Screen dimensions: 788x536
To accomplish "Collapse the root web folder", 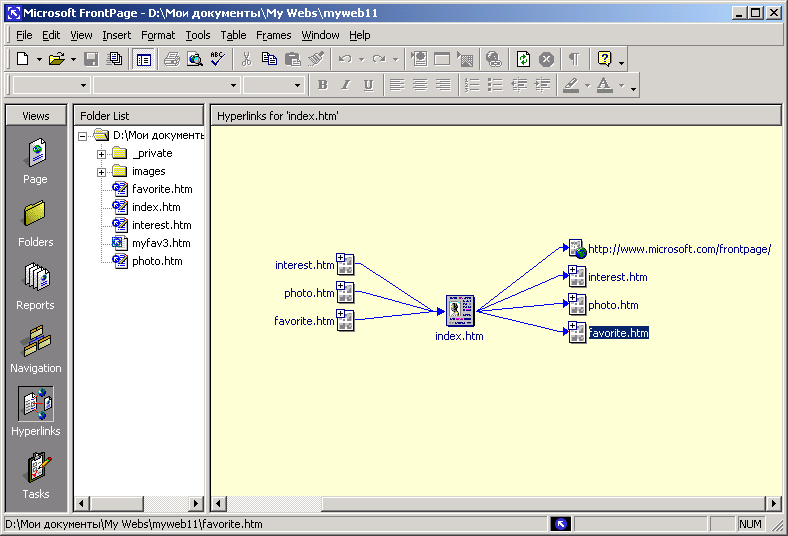I will pos(83,136).
